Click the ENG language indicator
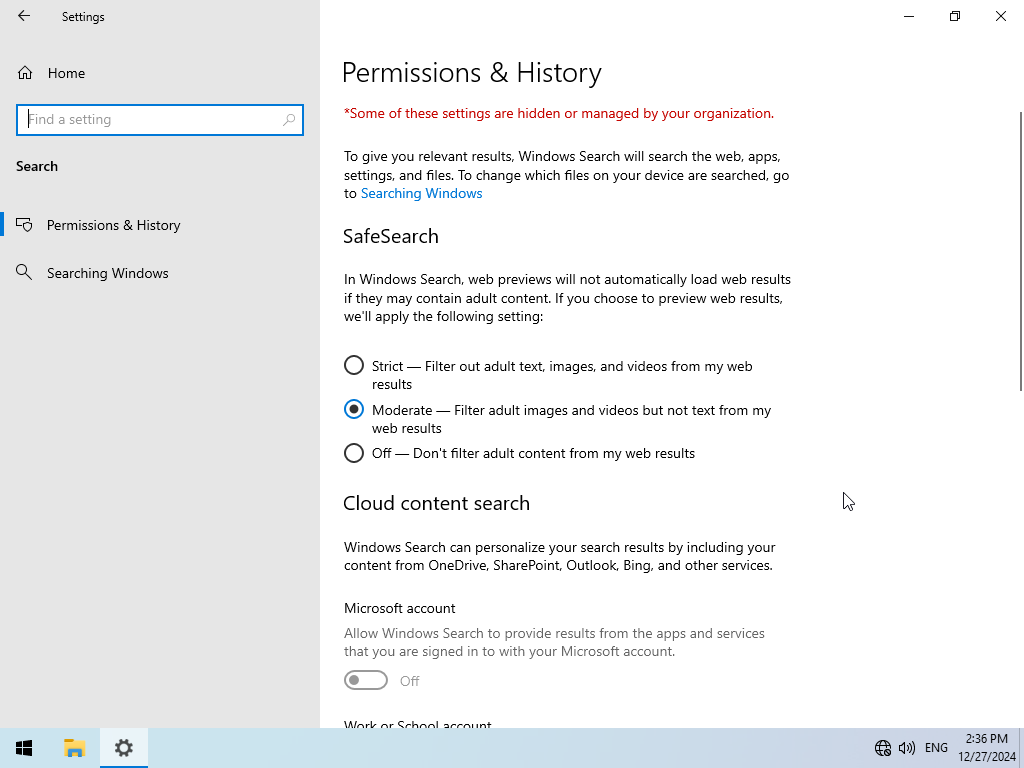1024x768 pixels. pyautogui.click(x=936, y=748)
